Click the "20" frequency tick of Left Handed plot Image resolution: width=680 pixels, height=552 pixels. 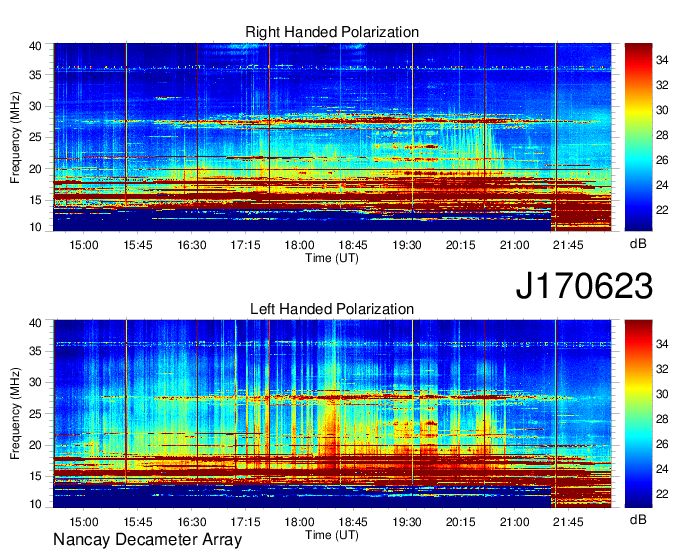[36, 445]
